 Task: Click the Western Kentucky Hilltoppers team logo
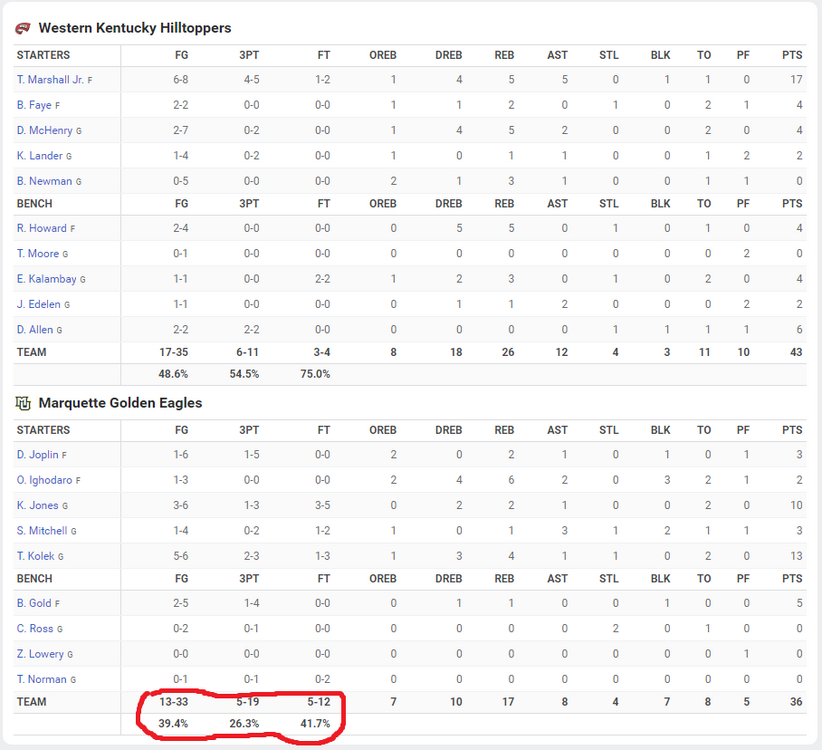pyautogui.click(x=23, y=28)
